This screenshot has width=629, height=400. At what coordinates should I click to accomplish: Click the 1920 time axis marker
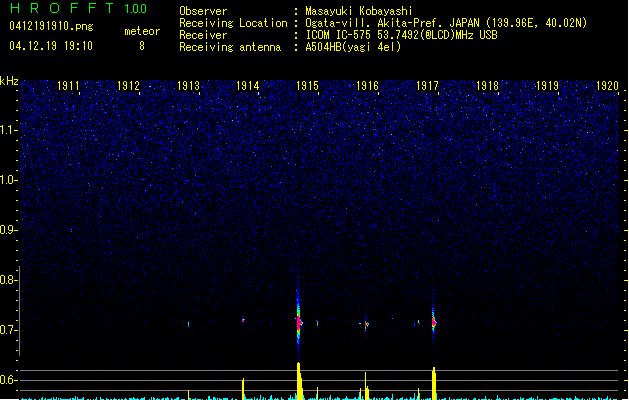pyautogui.click(x=607, y=86)
